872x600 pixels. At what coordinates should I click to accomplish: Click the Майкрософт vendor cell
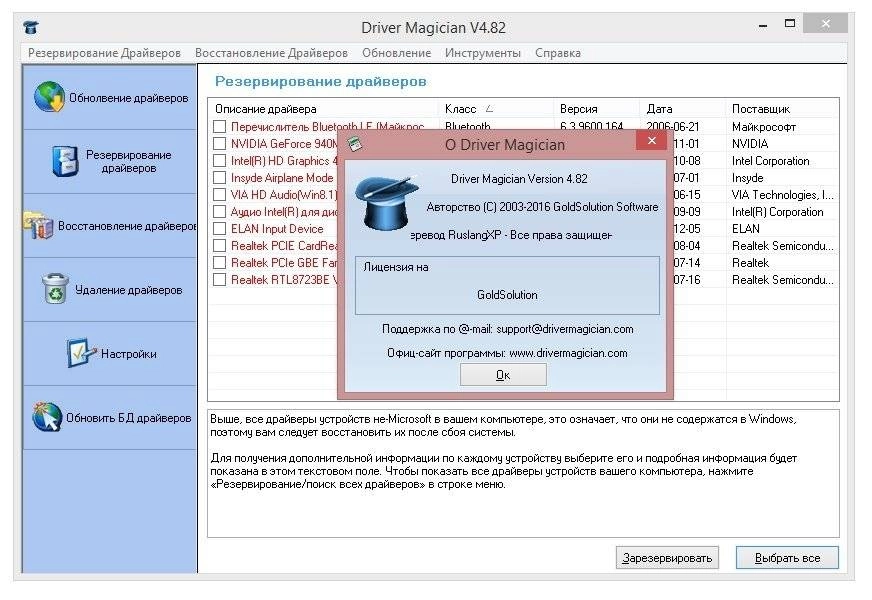(x=764, y=127)
